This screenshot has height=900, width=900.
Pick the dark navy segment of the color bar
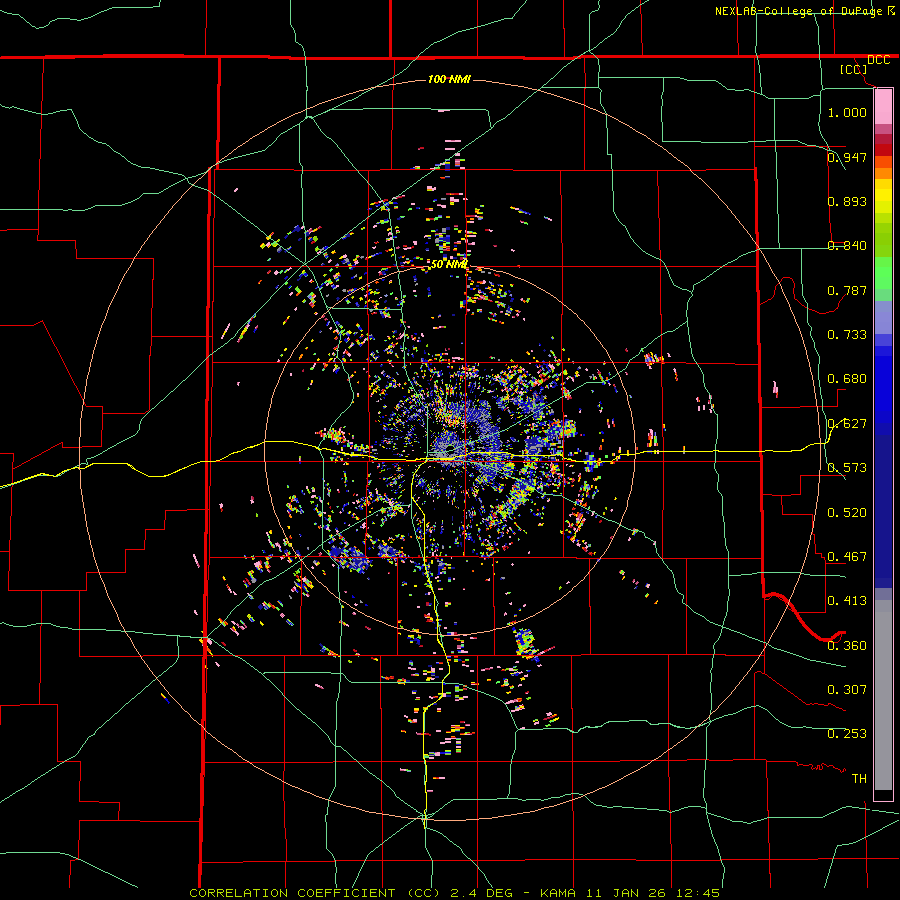883,511
